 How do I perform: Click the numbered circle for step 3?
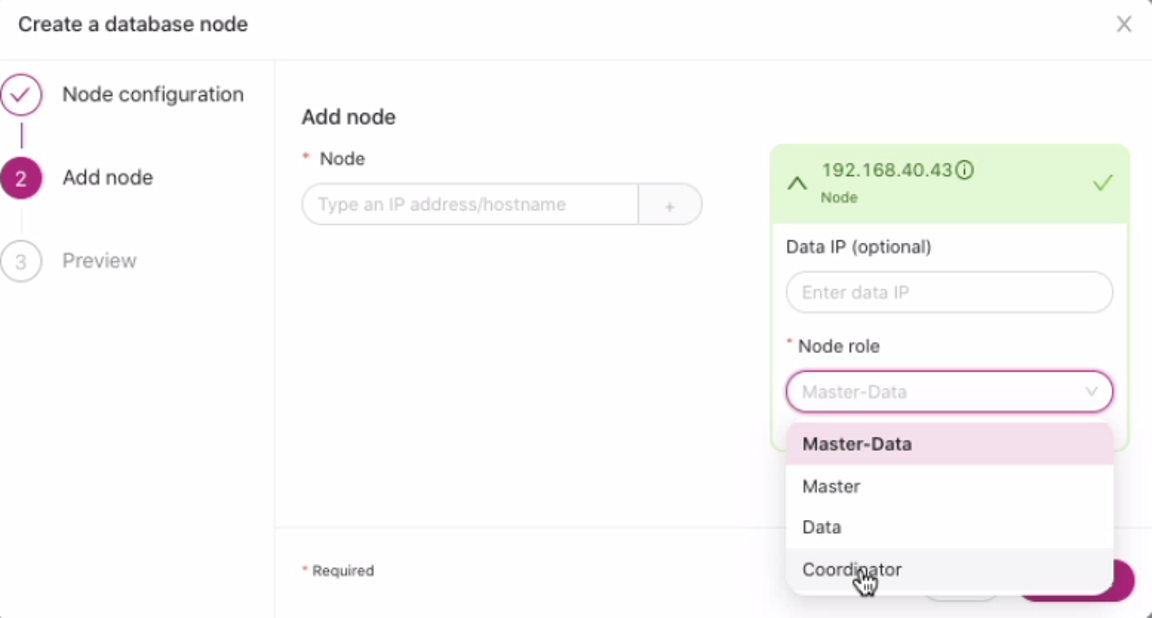pos(22,261)
